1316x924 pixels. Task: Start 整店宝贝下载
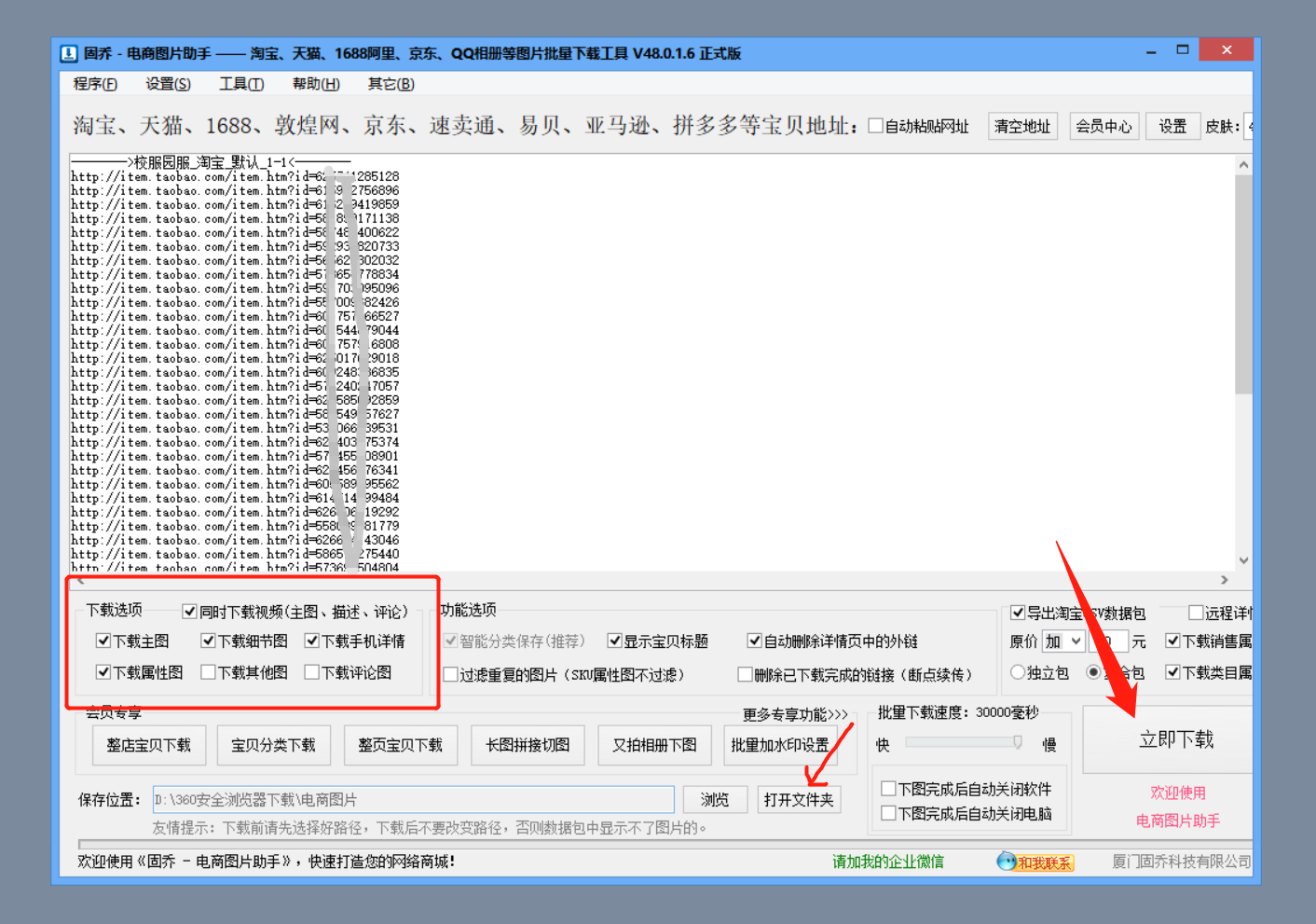[148, 745]
